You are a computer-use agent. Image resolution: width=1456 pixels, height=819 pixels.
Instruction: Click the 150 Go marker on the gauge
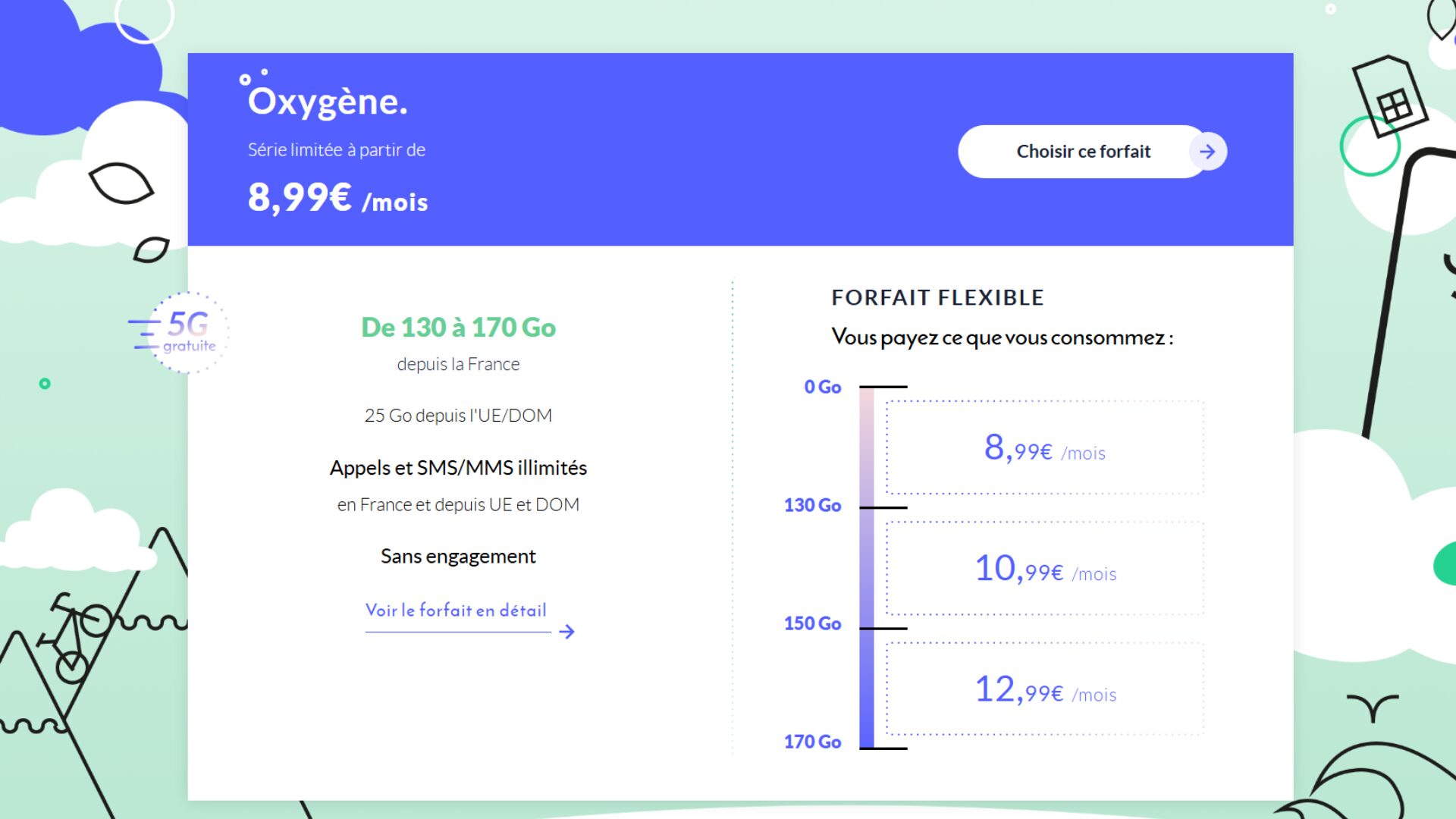pos(812,624)
